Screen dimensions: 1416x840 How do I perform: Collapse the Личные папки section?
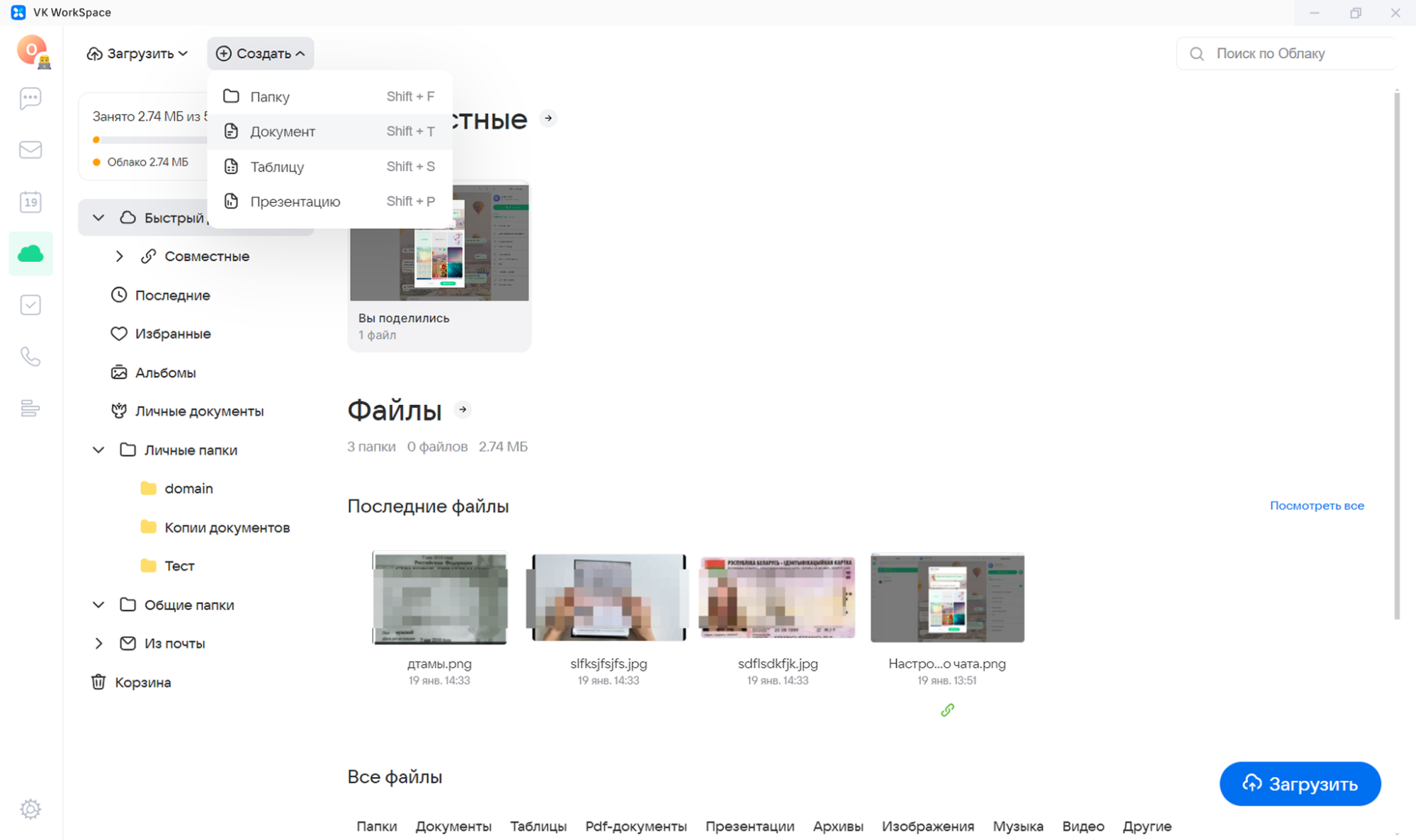coord(98,450)
